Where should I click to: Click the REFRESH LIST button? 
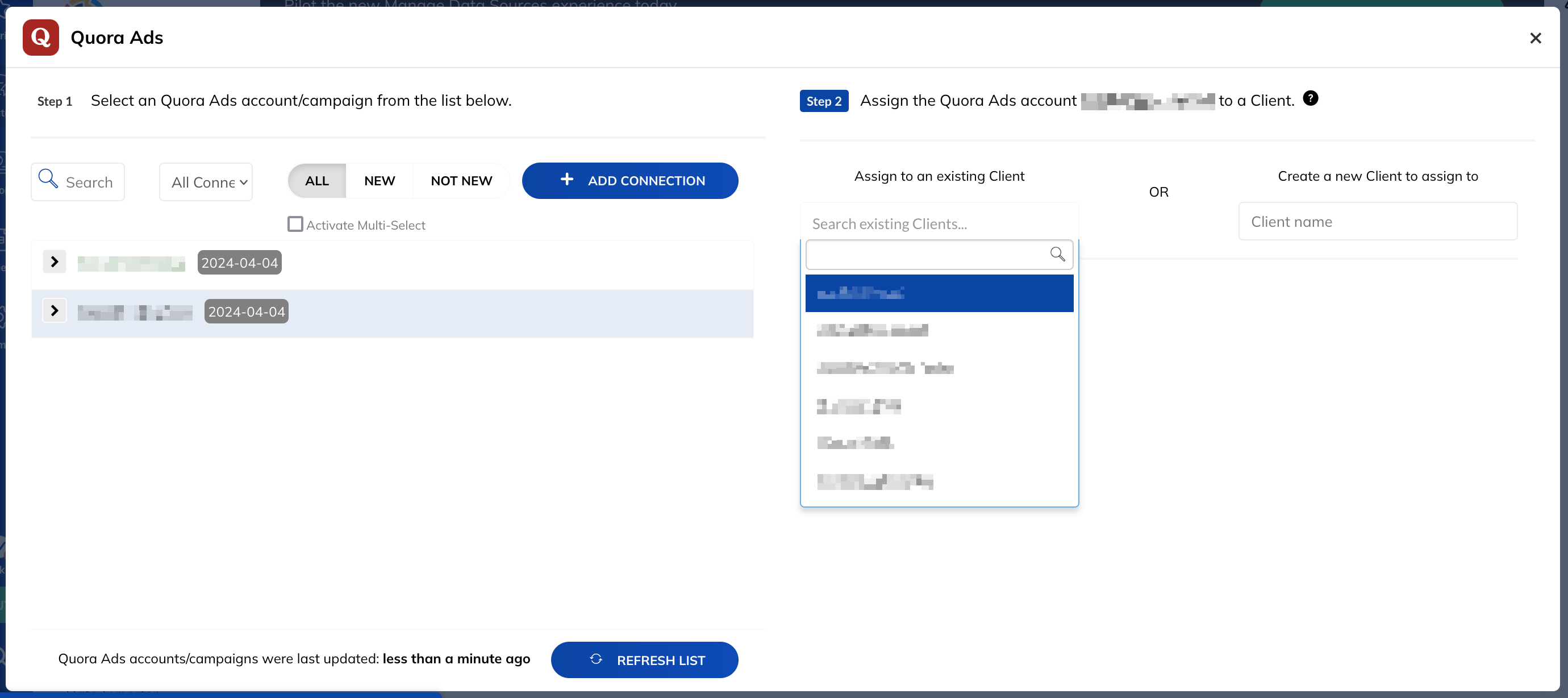(x=645, y=660)
